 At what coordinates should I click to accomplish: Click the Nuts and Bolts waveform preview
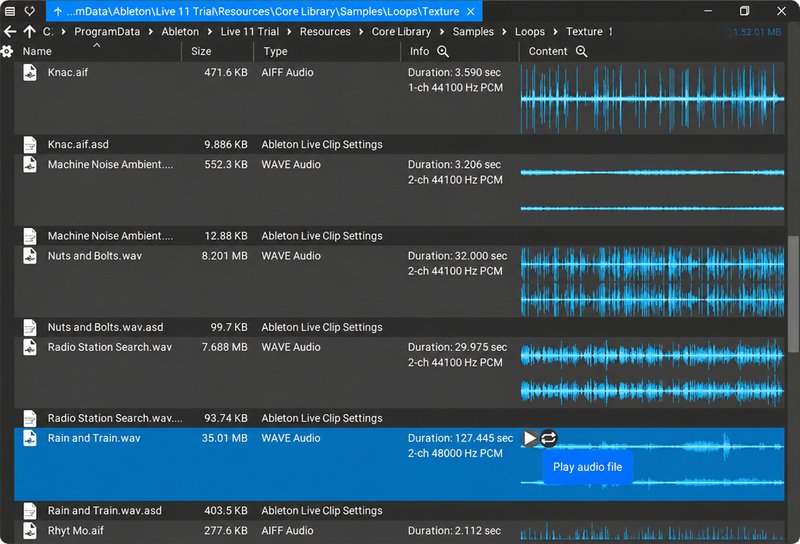652,282
